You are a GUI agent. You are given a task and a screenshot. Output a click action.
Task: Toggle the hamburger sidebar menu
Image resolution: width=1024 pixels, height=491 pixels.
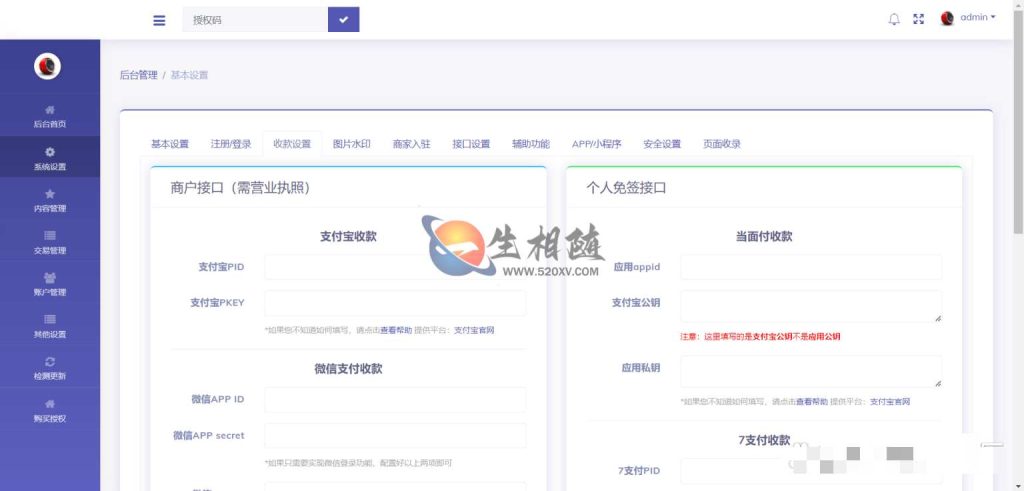[x=159, y=20]
